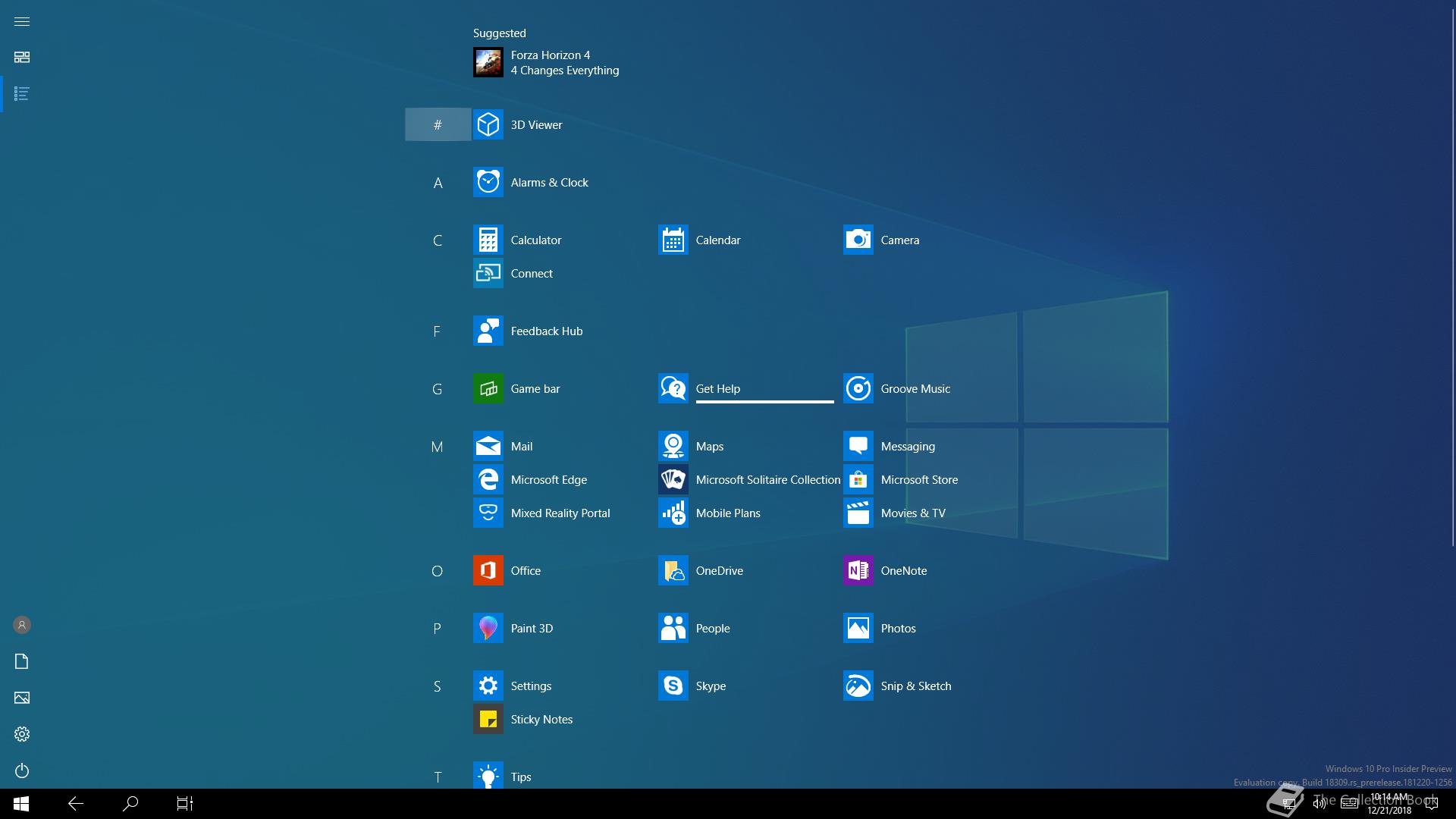The width and height of the screenshot is (1456, 819).
Task: Launch the Tips app icon
Action: click(x=488, y=775)
